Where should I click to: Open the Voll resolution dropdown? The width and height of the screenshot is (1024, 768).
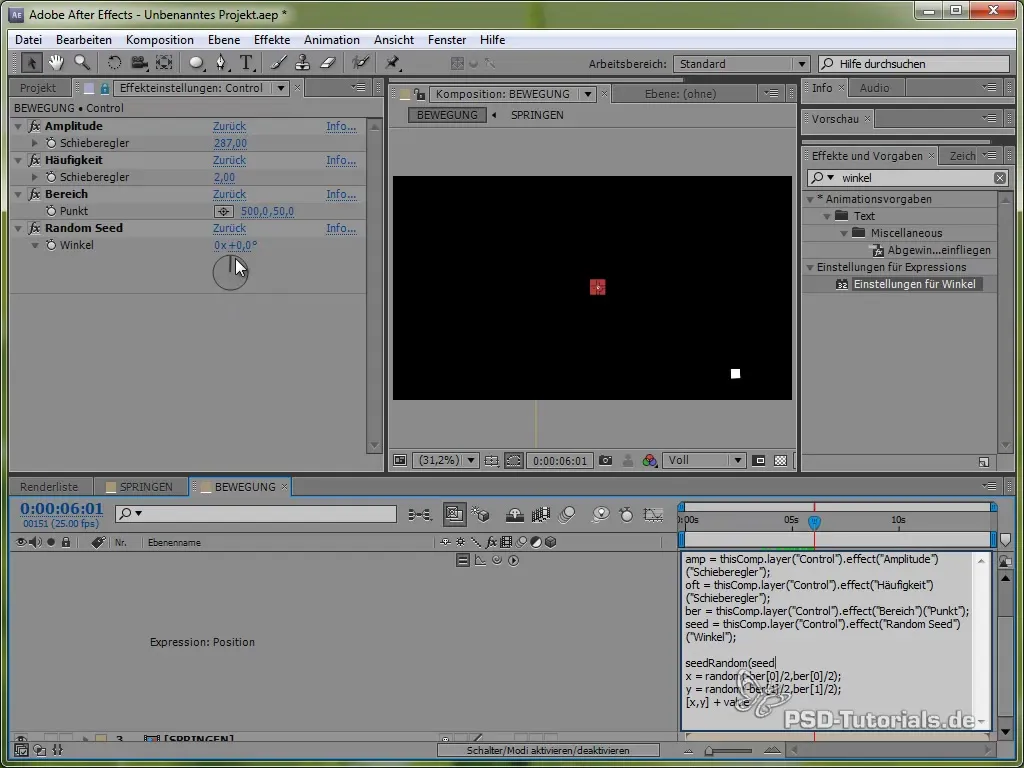[704, 460]
